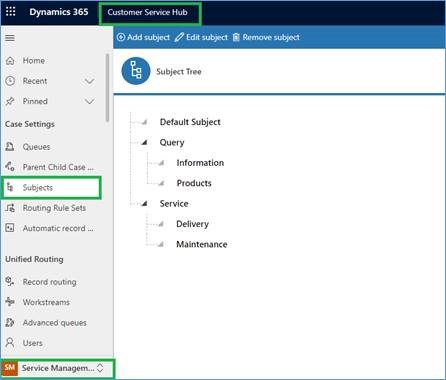Click the Service Management area name
Viewport: 446px width, 380px height.
[58, 368]
